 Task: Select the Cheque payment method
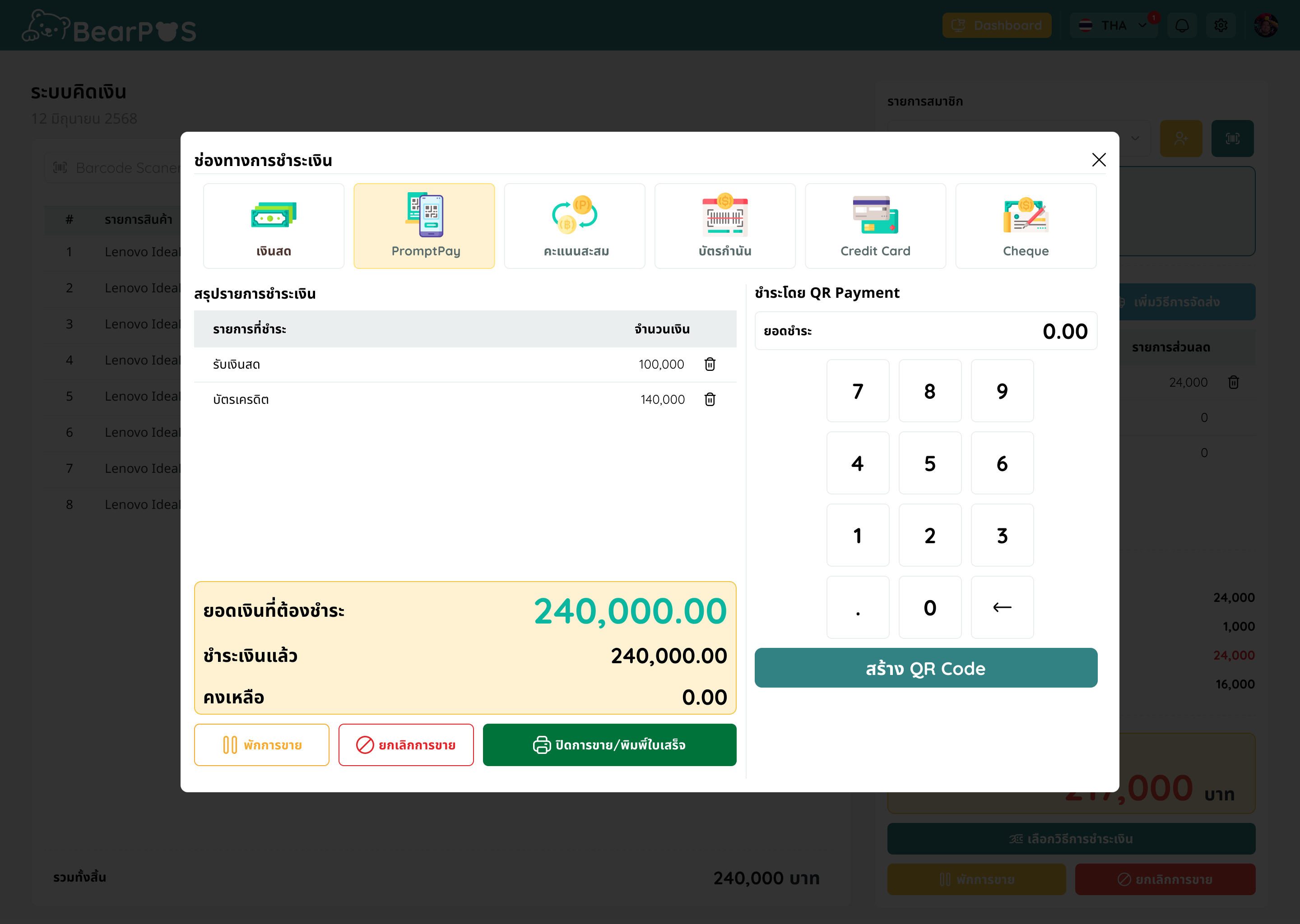[1026, 226]
